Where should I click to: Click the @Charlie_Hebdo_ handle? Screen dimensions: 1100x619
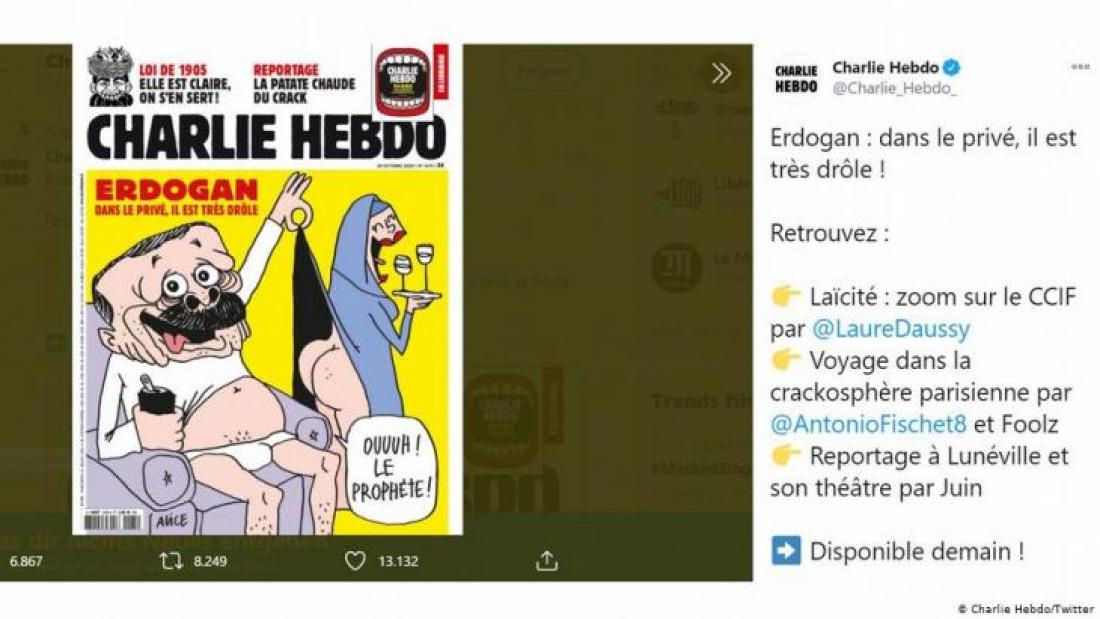click(894, 88)
